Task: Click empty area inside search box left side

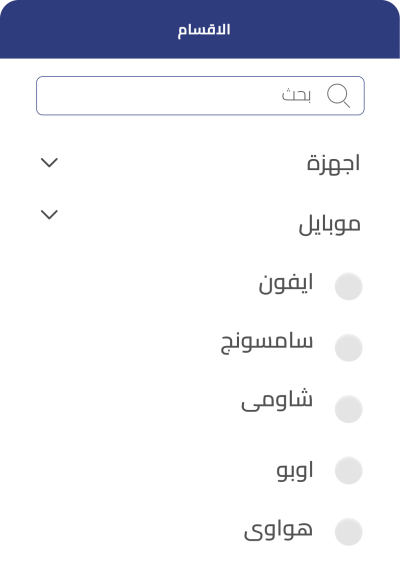Action: pos(148,96)
